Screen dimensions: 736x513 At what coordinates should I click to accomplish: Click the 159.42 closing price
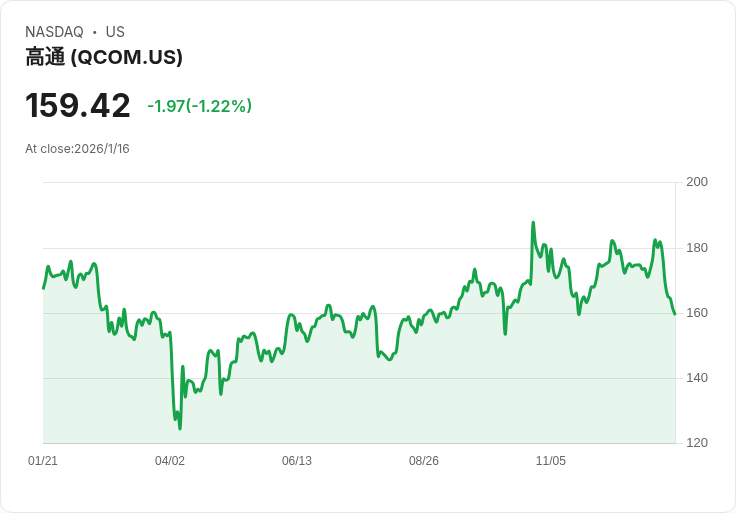pos(78,106)
